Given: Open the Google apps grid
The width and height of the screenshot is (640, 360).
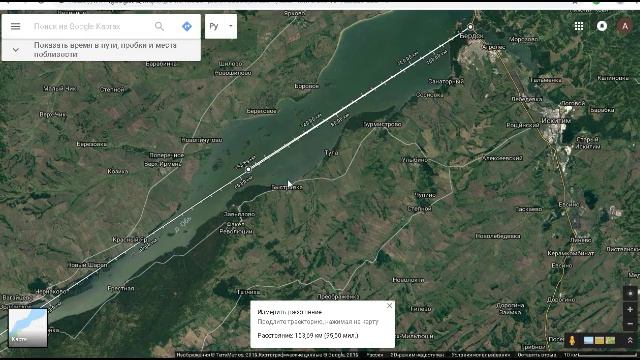Looking at the screenshot, I should pos(579,27).
